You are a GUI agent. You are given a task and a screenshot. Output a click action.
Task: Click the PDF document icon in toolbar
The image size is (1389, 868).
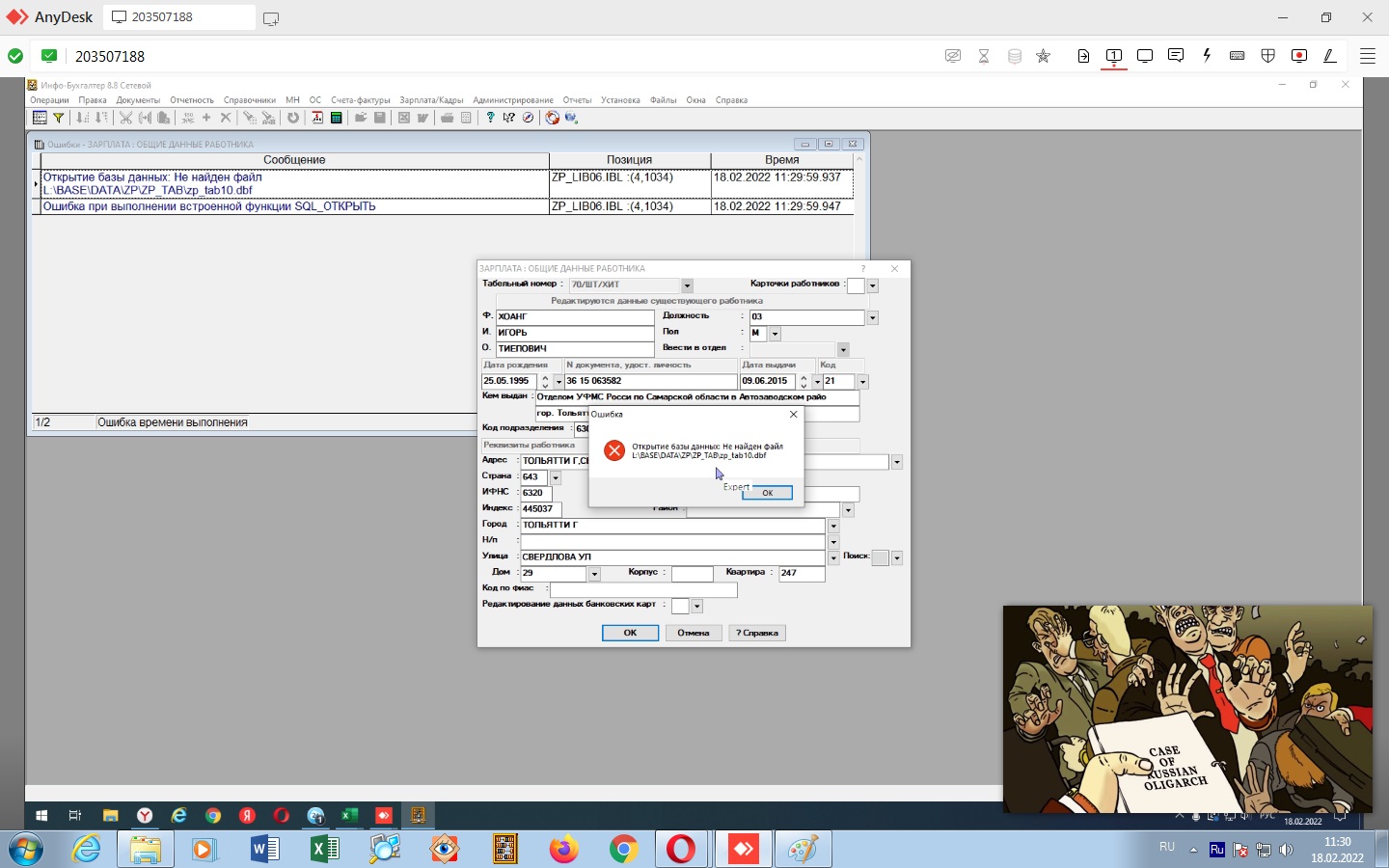(x=317, y=118)
